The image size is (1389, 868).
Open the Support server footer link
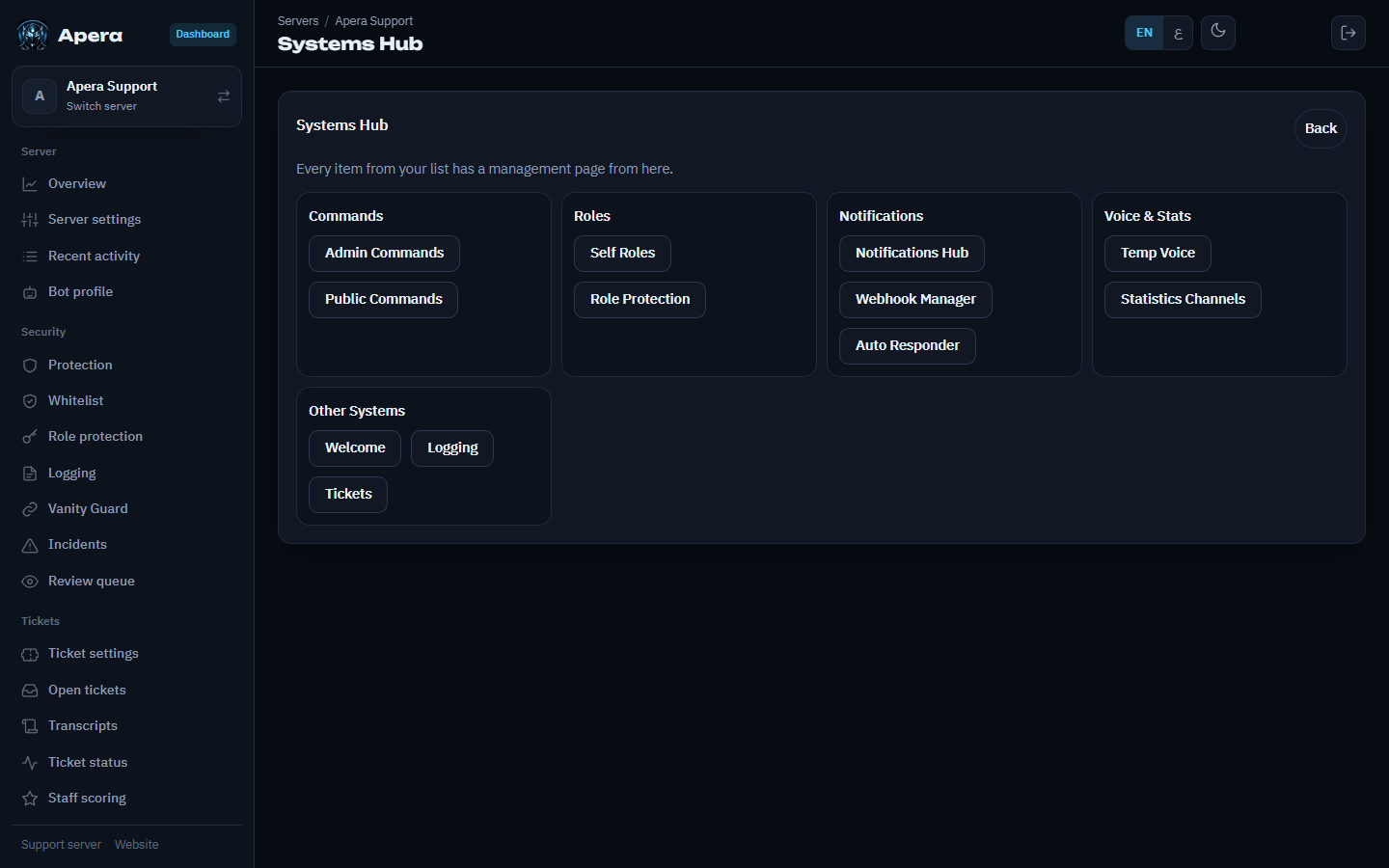coord(61,845)
